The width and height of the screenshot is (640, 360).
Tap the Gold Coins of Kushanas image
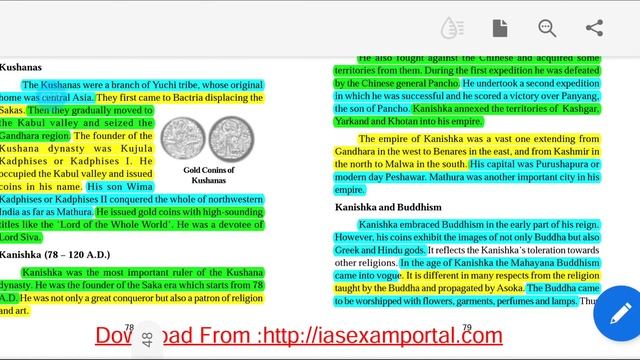click(207, 140)
